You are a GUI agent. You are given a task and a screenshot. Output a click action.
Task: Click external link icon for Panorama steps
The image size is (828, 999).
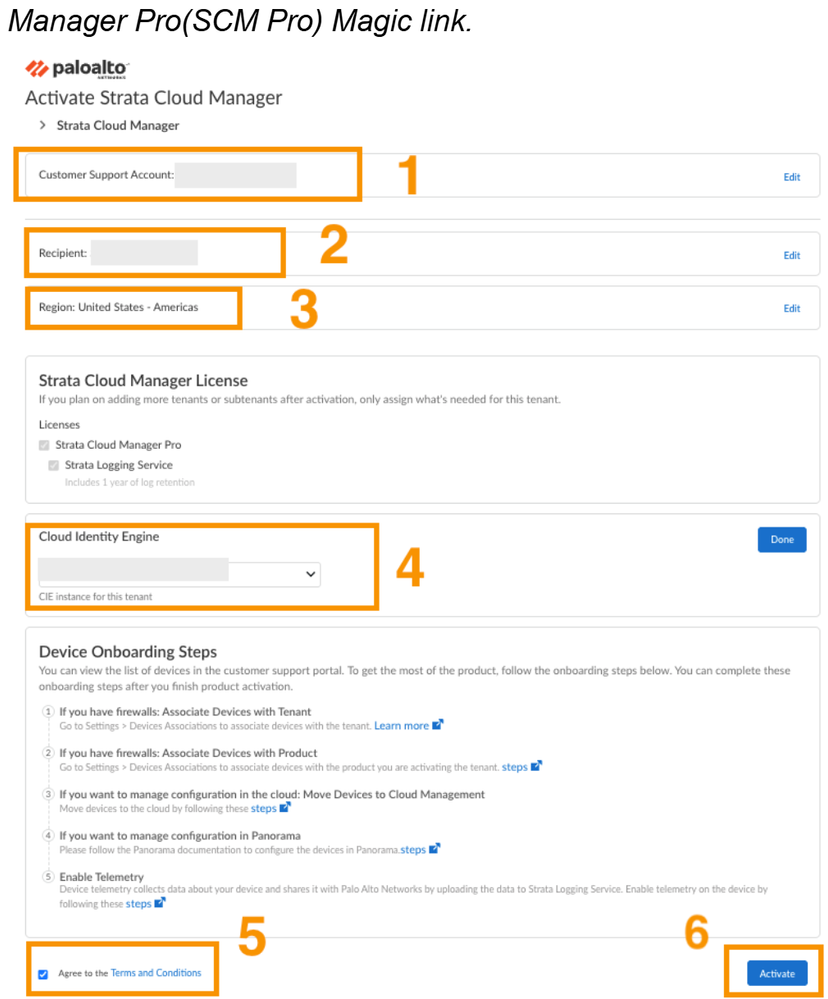click(434, 849)
